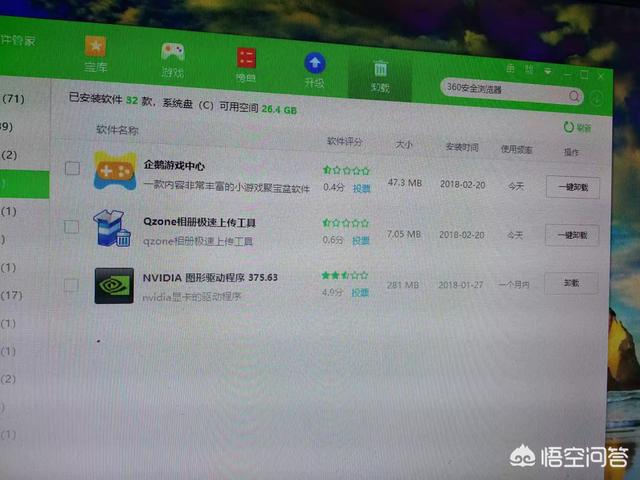Sort by 安装时间 column header
The width and height of the screenshot is (640, 480).
(x=462, y=147)
